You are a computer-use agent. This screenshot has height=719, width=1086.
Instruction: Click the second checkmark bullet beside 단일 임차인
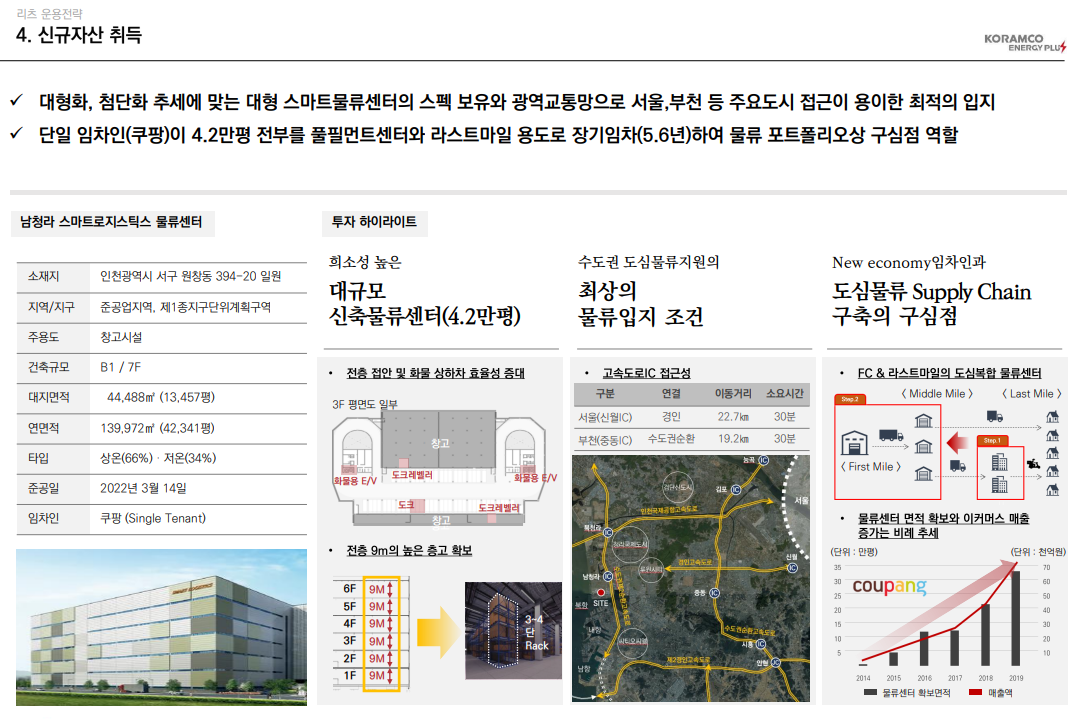point(17,134)
